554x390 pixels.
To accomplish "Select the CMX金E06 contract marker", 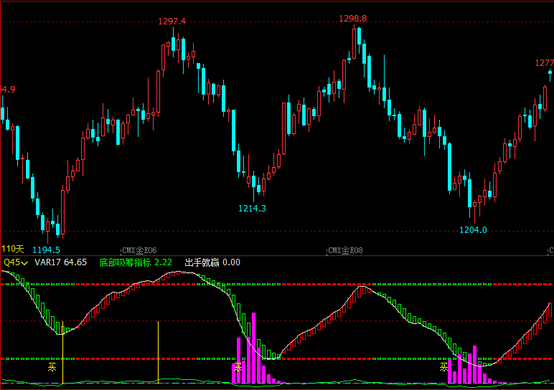I will [139, 250].
